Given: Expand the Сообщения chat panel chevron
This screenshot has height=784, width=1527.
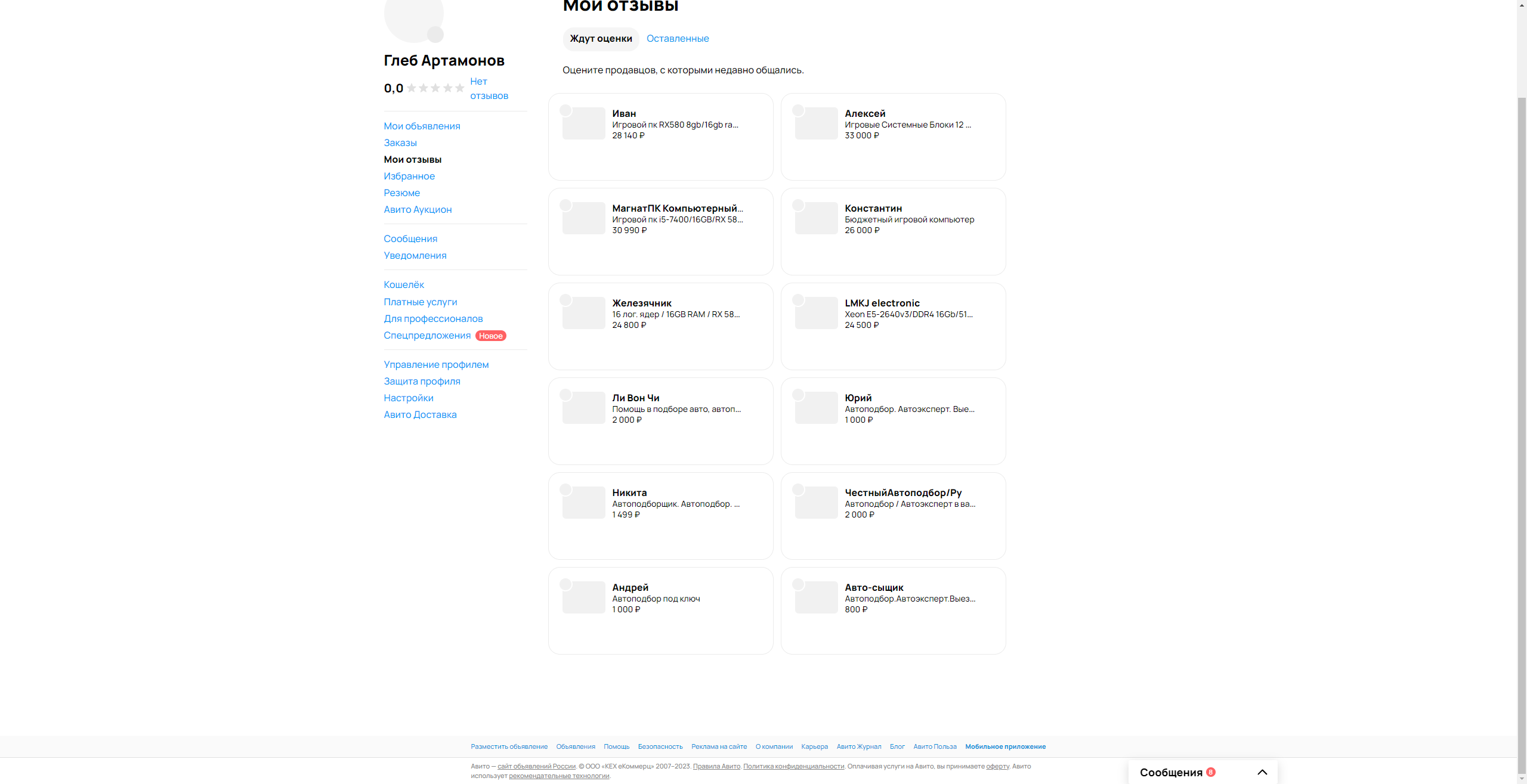Looking at the screenshot, I should [1262, 772].
